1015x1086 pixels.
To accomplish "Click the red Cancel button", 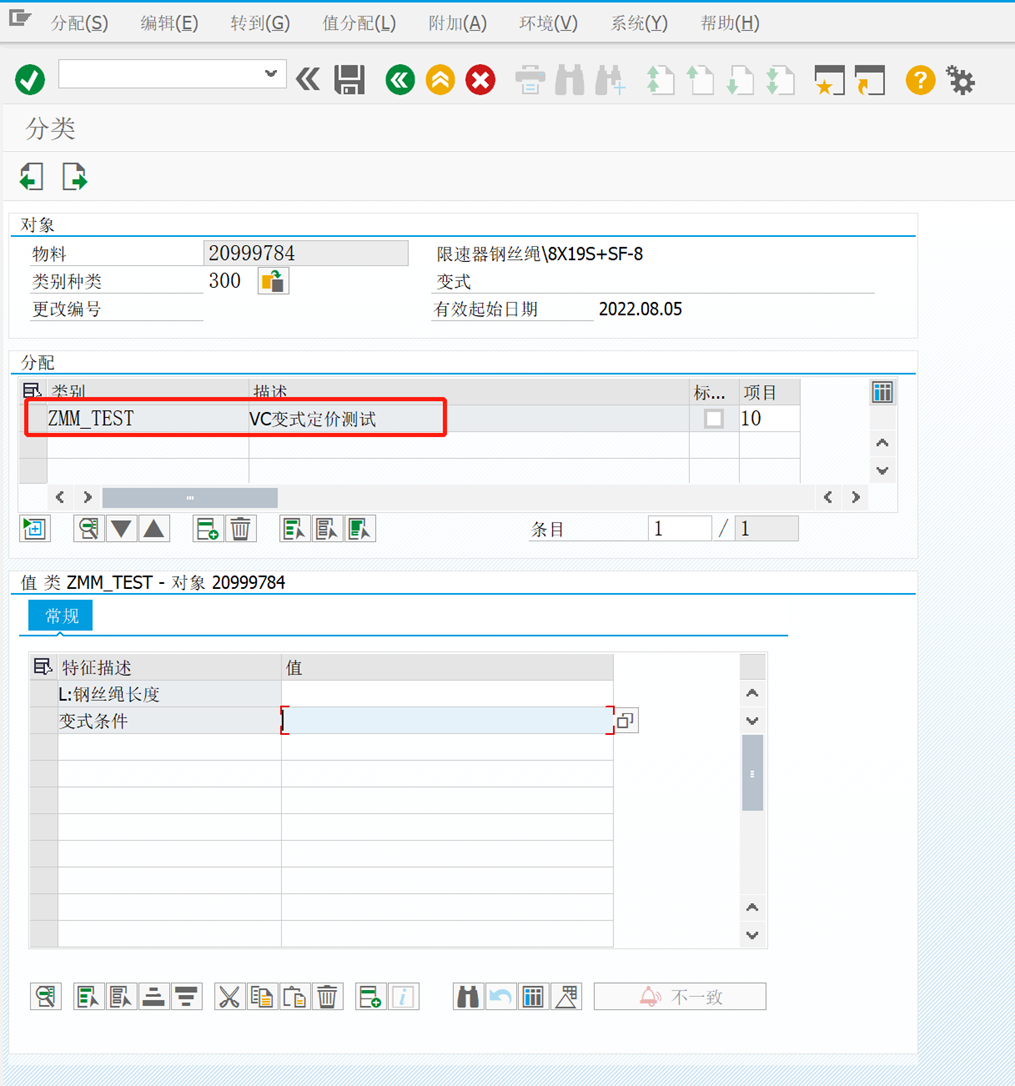I will click(481, 80).
